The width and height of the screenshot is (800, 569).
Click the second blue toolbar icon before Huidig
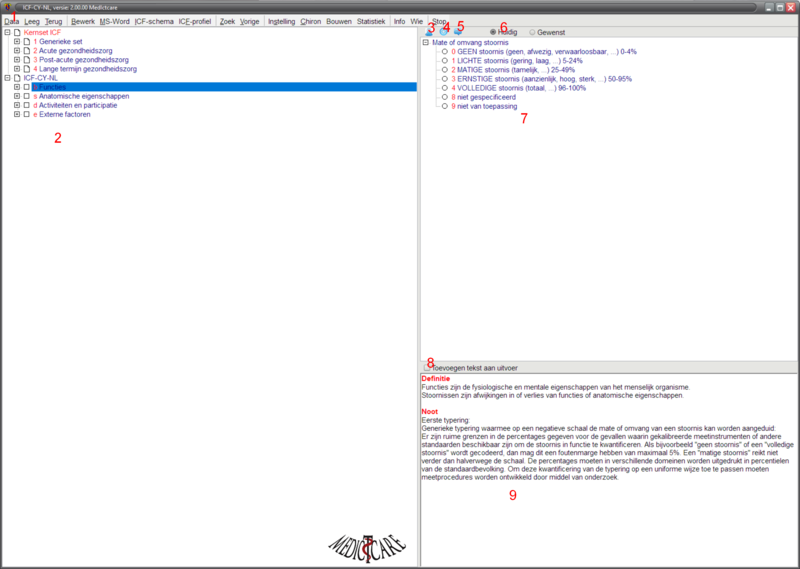(x=443, y=33)
